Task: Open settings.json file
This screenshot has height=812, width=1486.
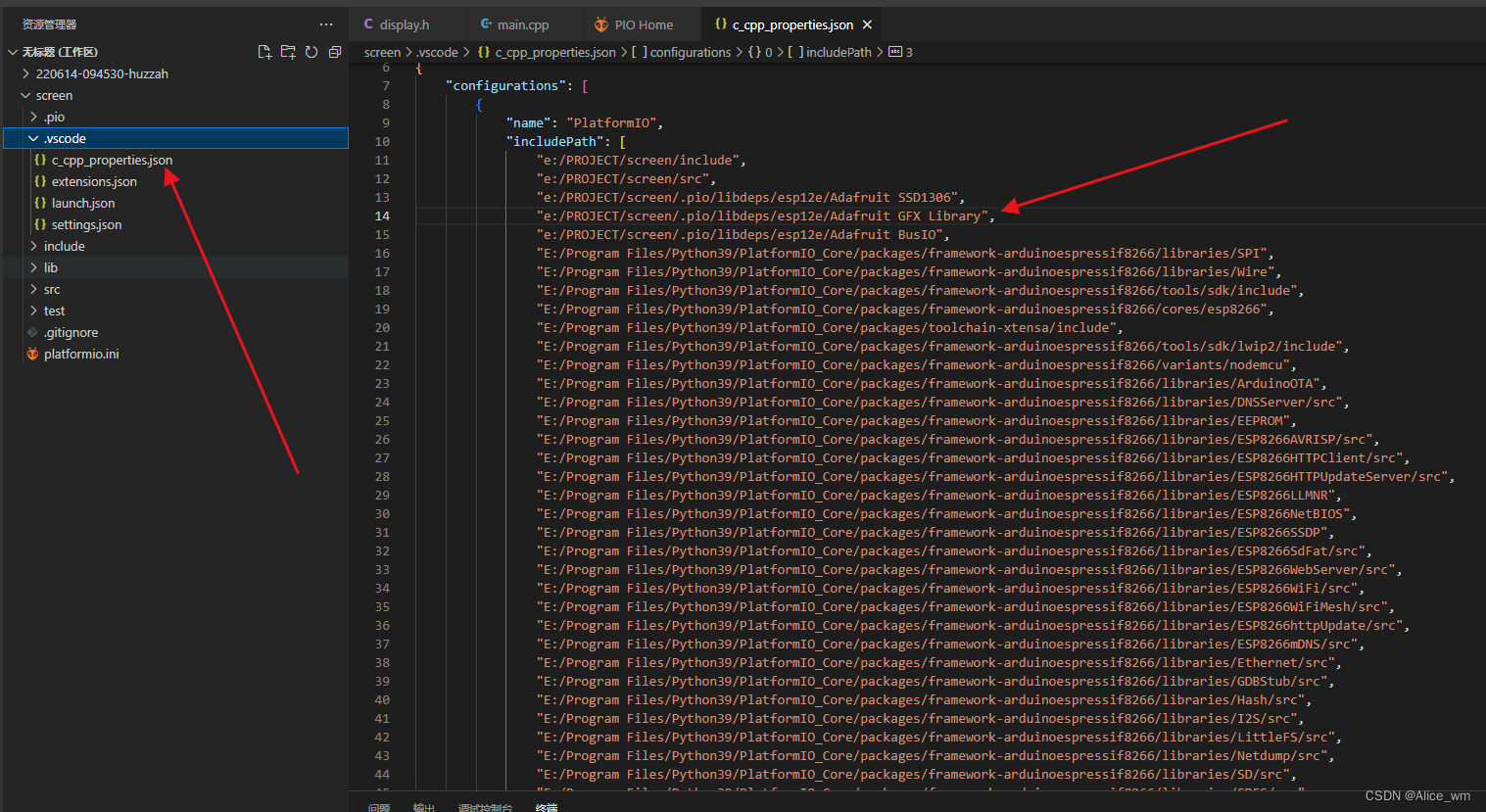Action: (x=87, y=224)
